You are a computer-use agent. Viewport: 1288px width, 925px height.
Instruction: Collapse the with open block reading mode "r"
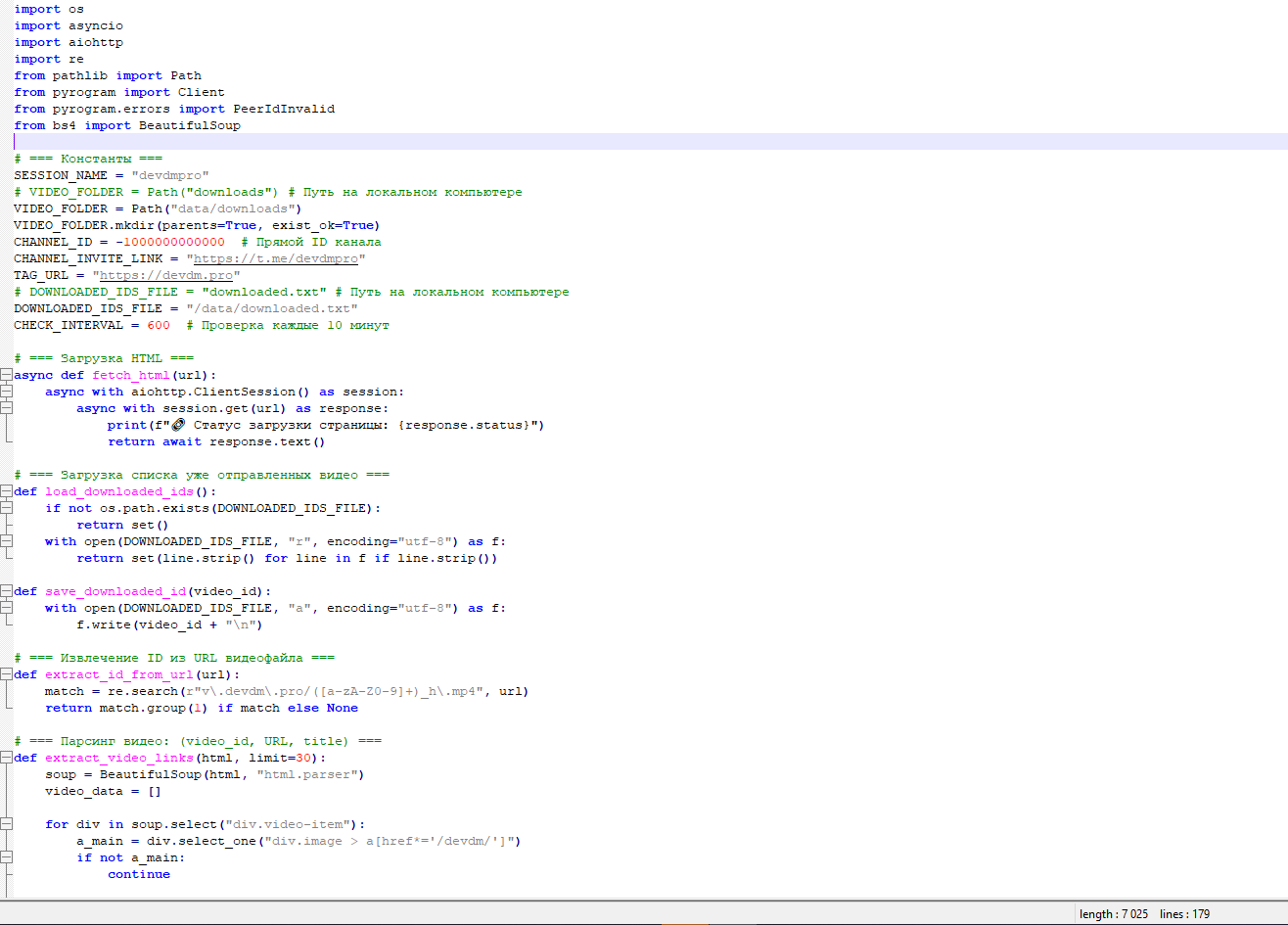point(6,541)
